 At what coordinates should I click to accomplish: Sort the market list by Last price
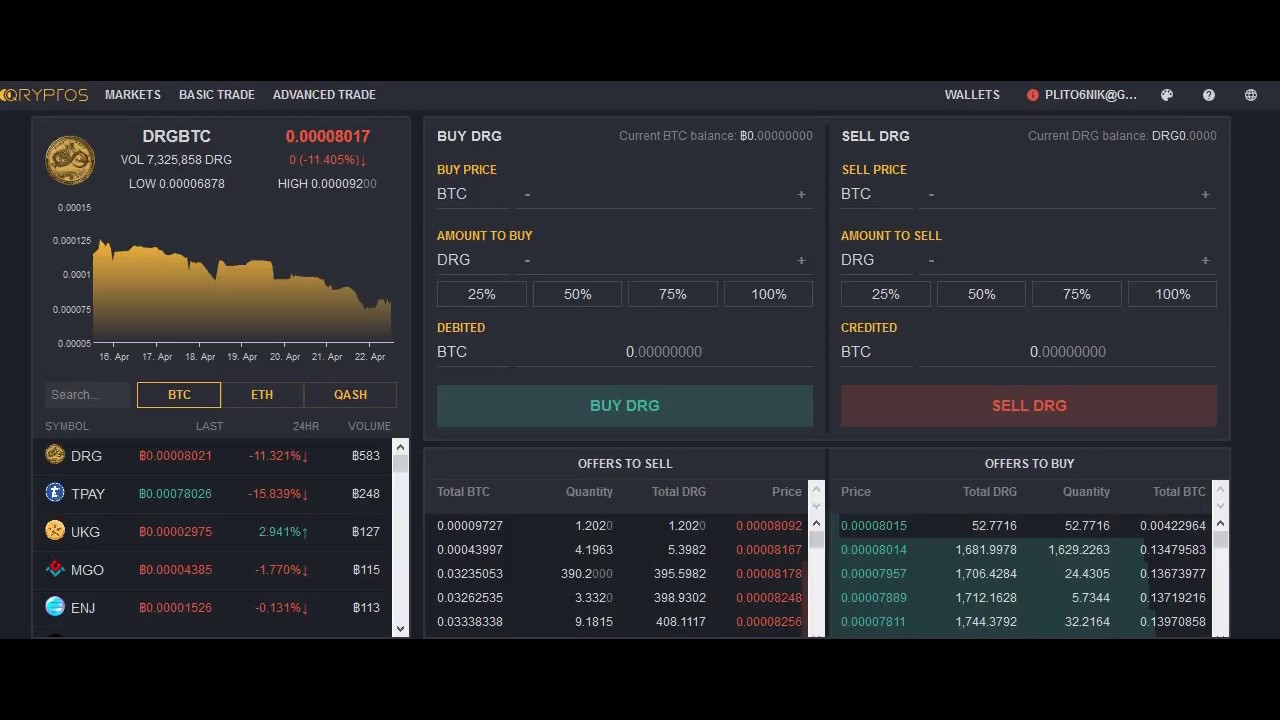point(210,426)
